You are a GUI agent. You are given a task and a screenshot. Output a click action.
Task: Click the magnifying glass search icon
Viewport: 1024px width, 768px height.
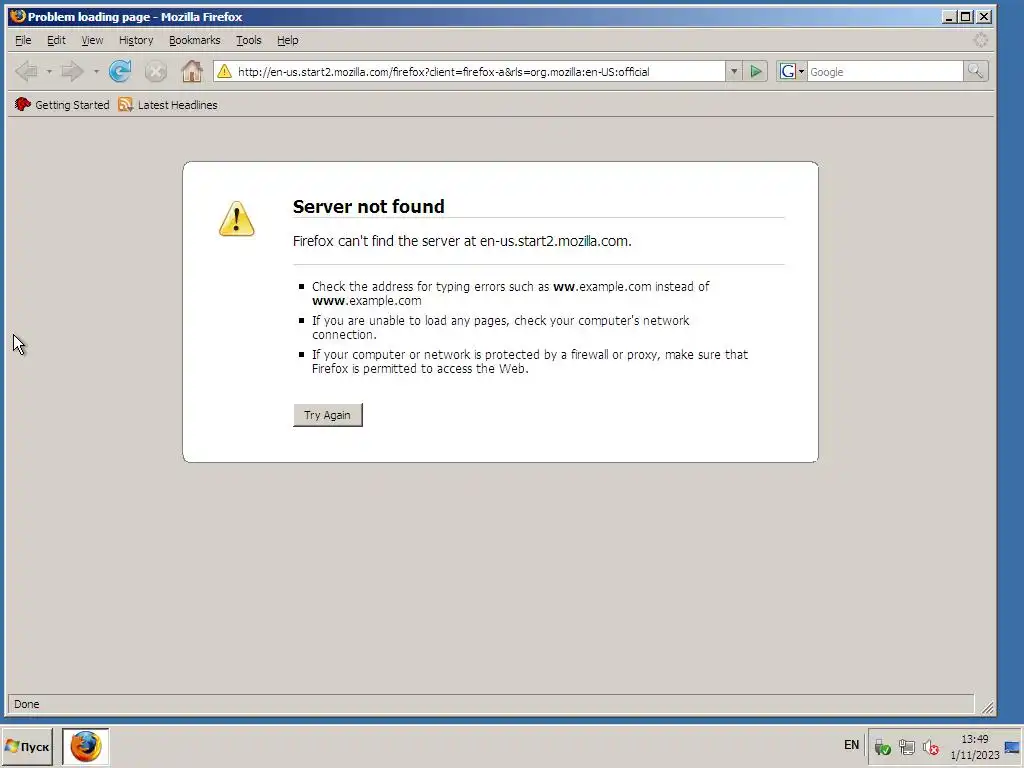(x=976, y=71)
